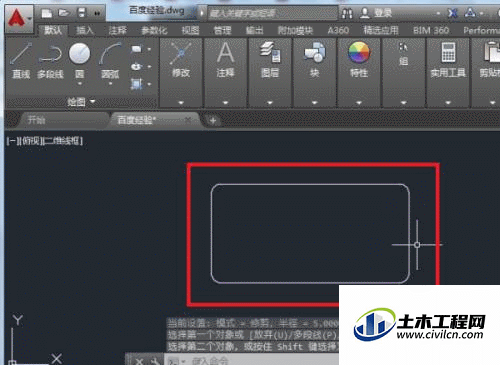Viewport: 500px width, 365px height.
Task: Click the New file icon in quick access toolbar
Action: 46,13
